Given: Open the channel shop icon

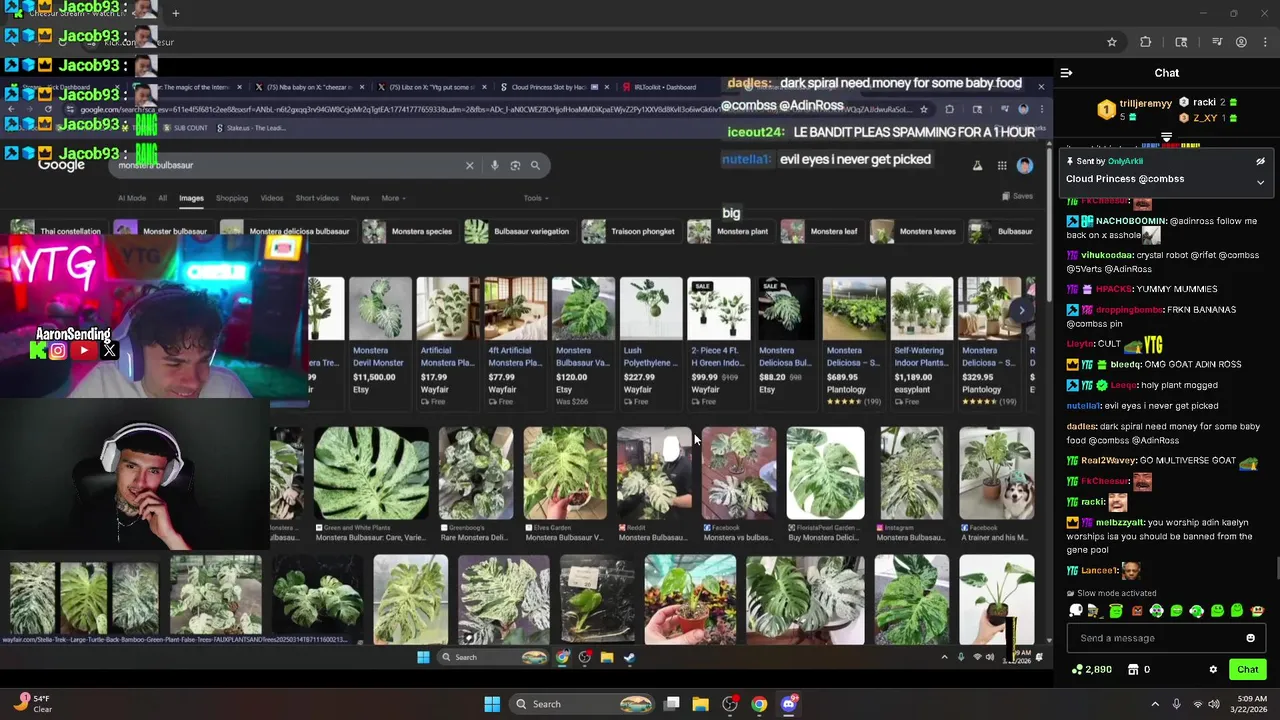Looking at the screenshot, I should [x=1133, y=669].
